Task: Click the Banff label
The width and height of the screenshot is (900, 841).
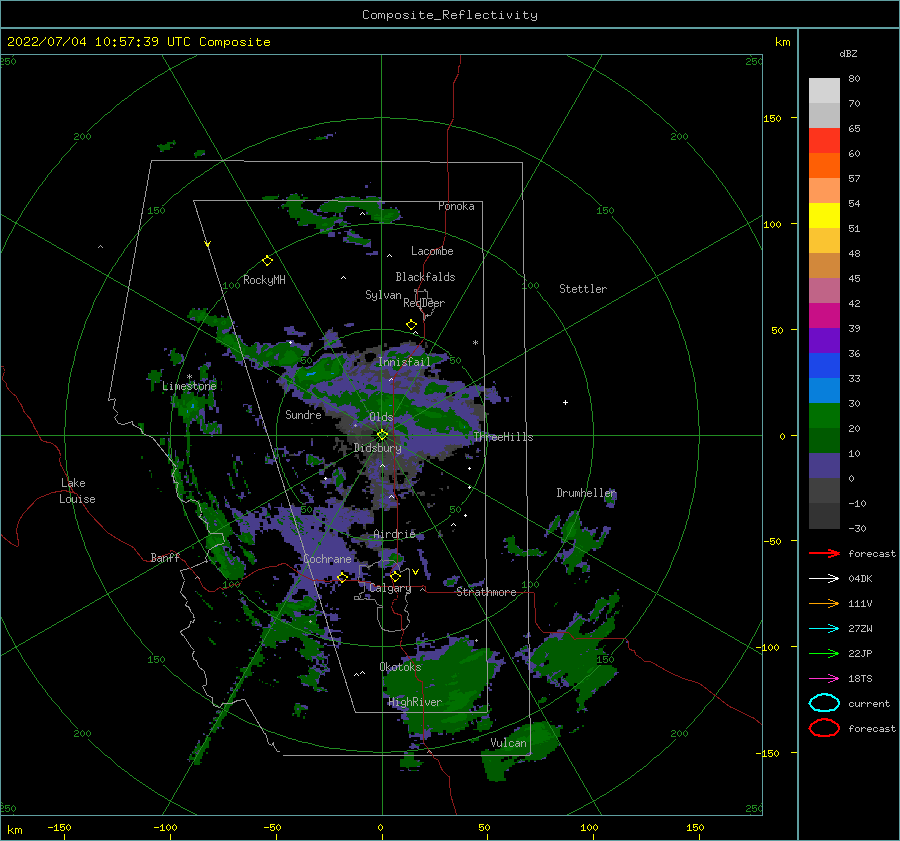Action: coord(165,558)
